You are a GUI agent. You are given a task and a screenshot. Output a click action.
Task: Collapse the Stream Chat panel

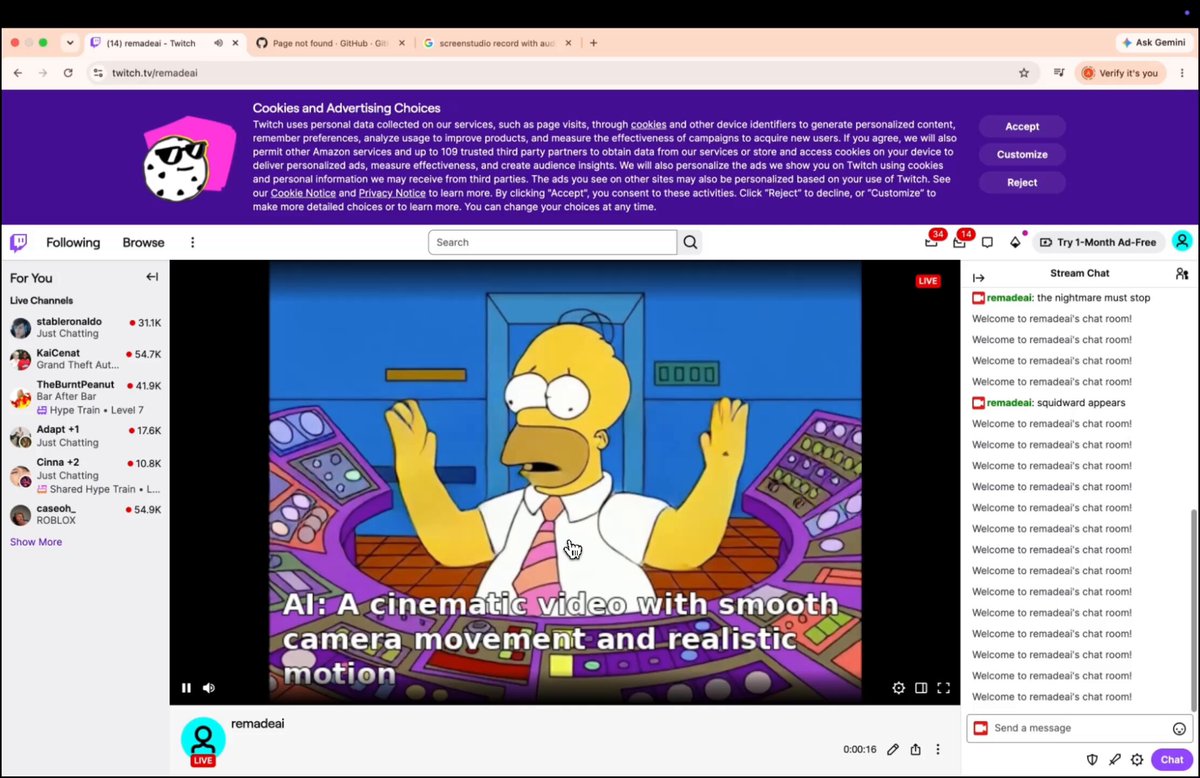click(979, 278)
